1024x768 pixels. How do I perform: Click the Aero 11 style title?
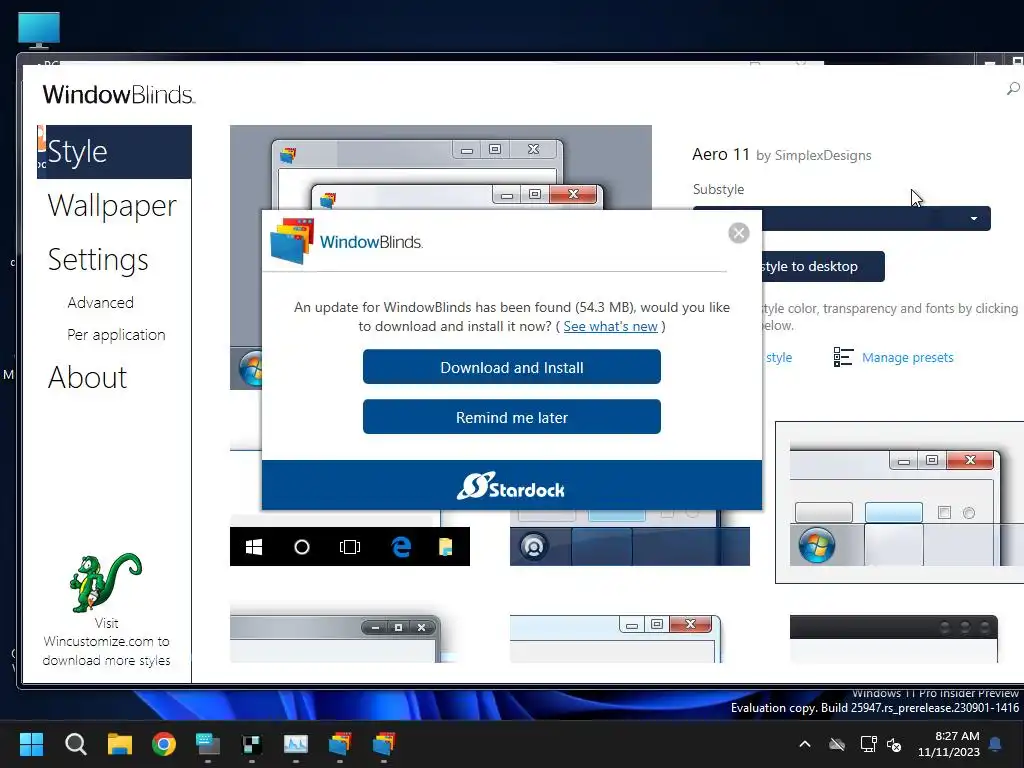(721, 154)
